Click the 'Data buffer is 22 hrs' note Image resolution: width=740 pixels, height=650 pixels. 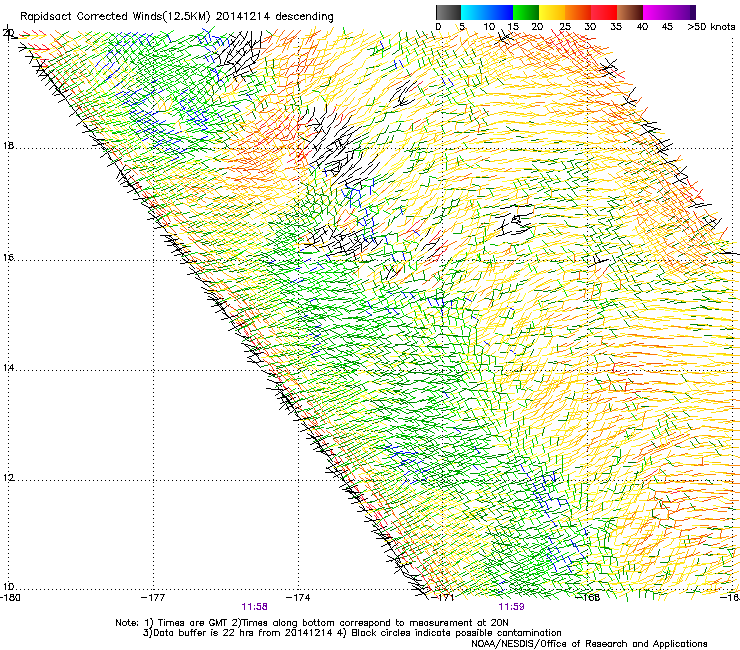click(x=352, y=633)
